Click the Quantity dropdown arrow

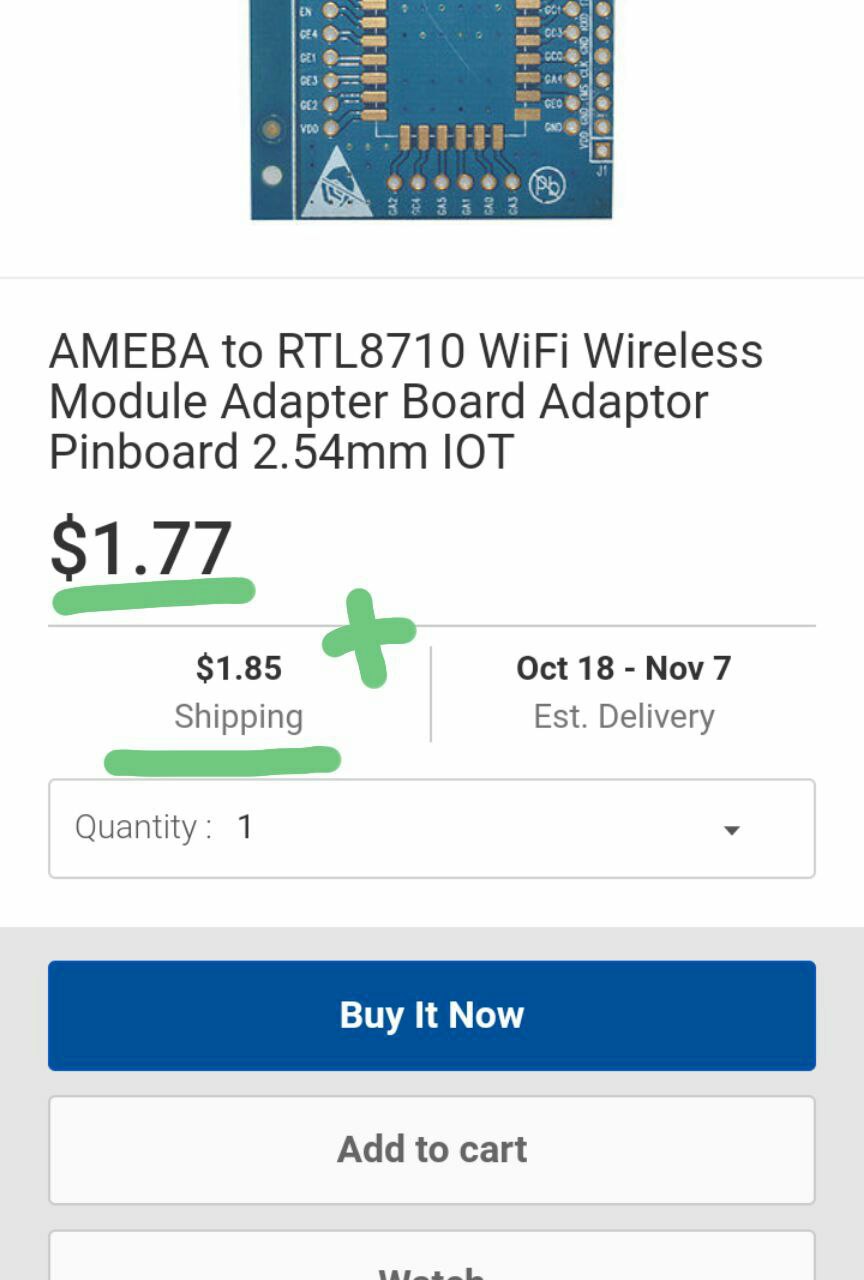coord(732,830)
